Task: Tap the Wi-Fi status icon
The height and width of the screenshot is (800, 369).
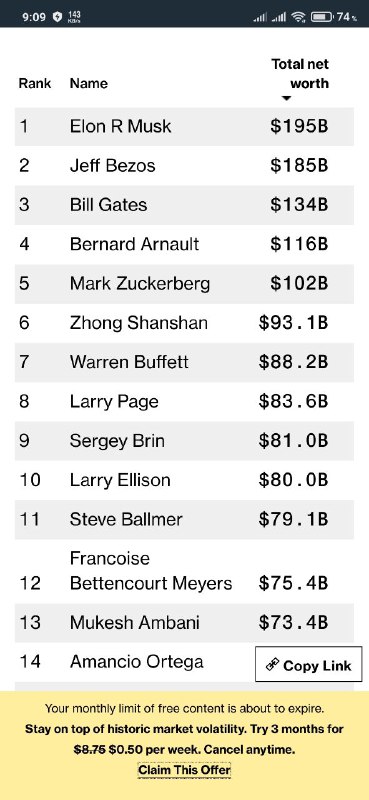Action: 299,17
